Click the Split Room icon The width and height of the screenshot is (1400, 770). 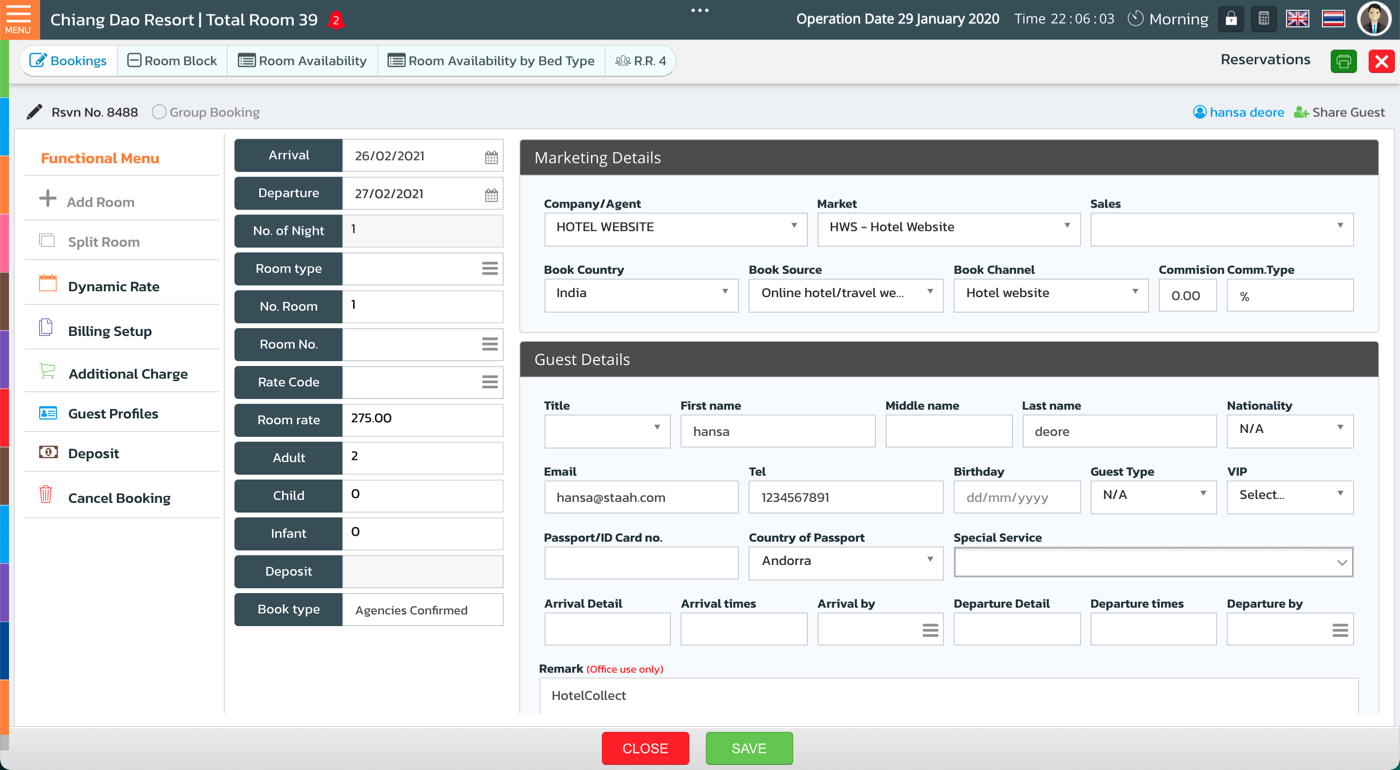coord(47,240)
